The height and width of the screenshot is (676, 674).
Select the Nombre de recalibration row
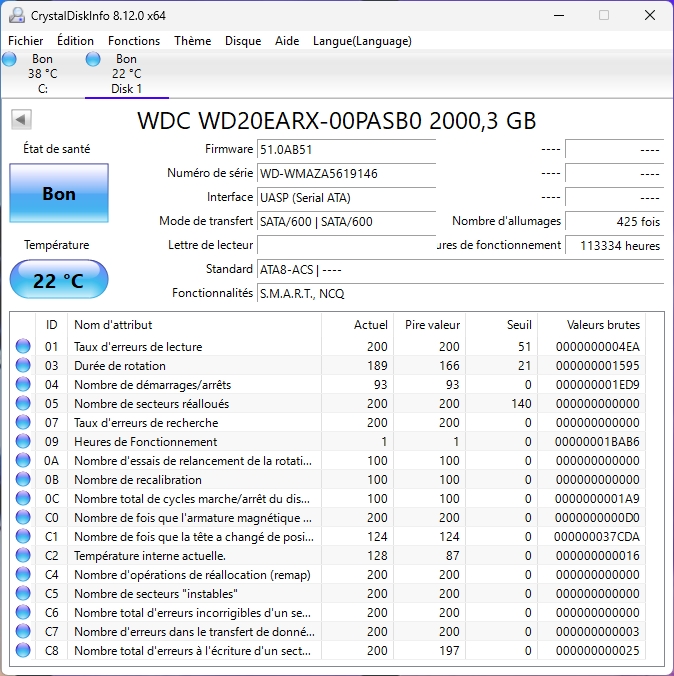(330, 479)
